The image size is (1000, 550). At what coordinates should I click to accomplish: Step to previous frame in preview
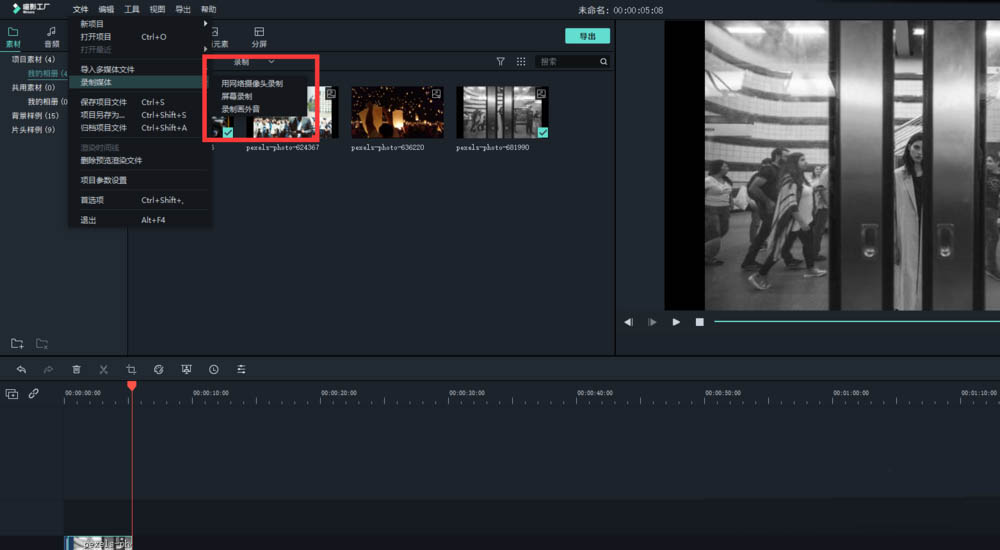pos(628,322)
